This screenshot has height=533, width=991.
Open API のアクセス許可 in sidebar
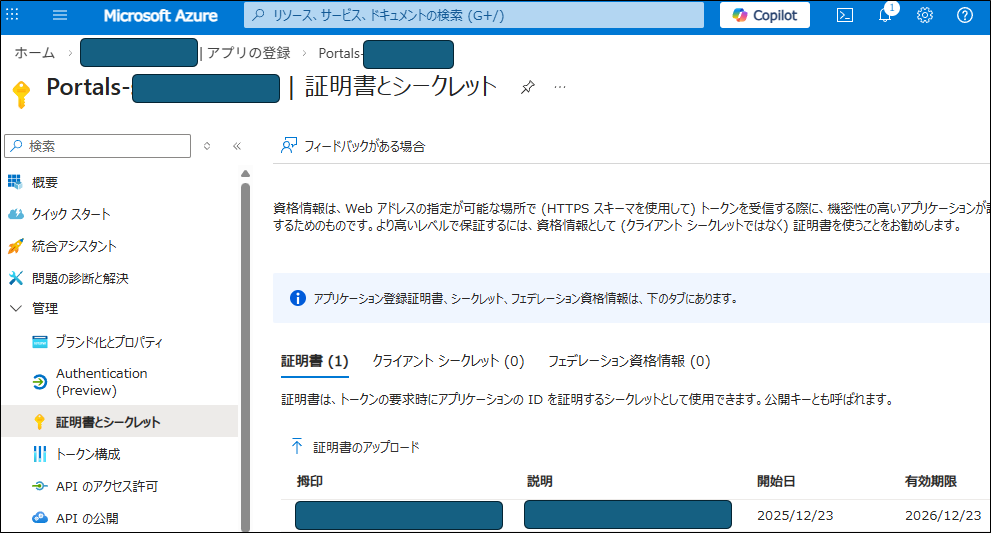coord(106,486)
